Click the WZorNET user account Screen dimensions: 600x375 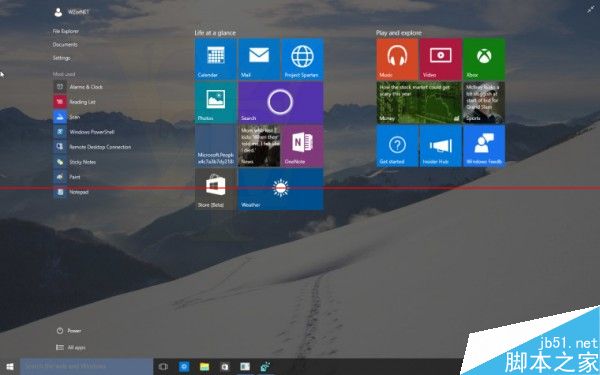click(72, 12)
